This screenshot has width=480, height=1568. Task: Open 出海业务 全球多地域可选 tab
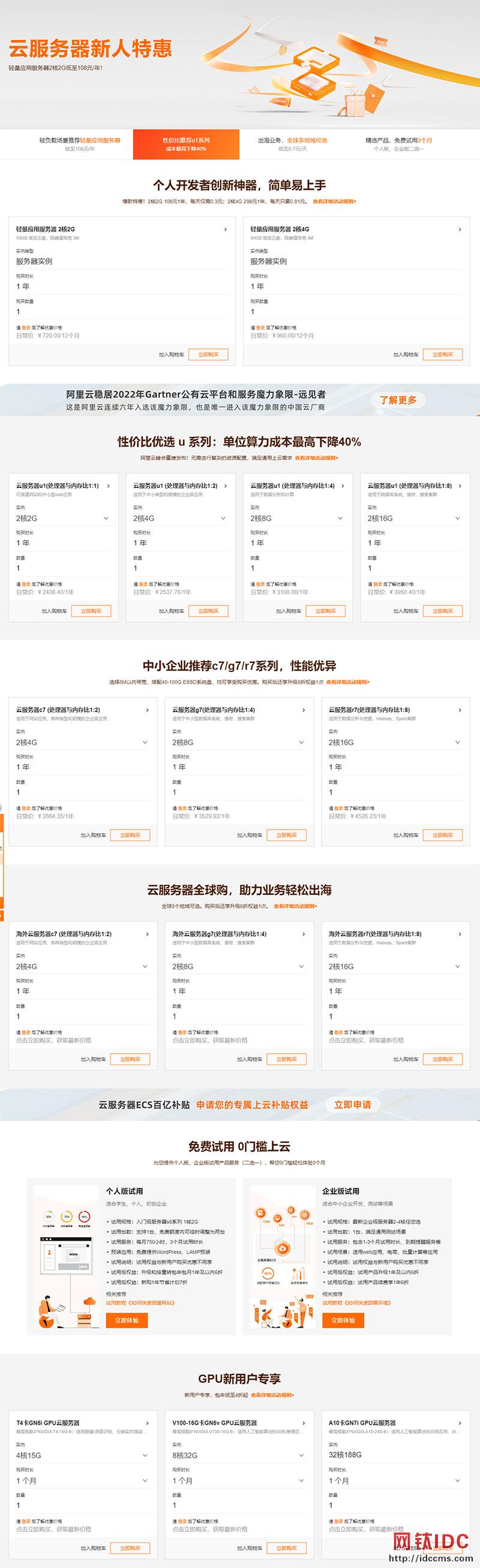tap(292, 144)
